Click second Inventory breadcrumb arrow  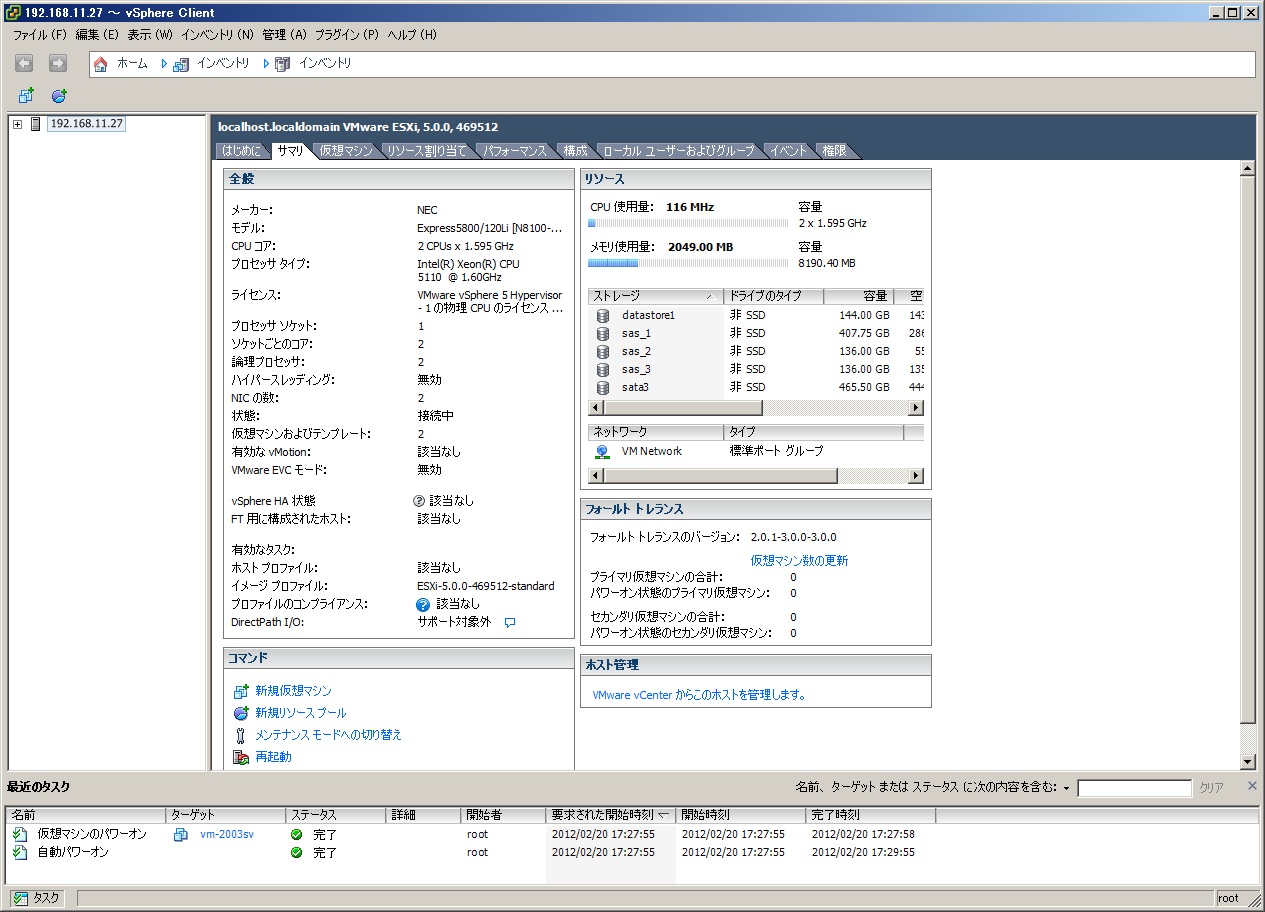[x=266, y=63]
